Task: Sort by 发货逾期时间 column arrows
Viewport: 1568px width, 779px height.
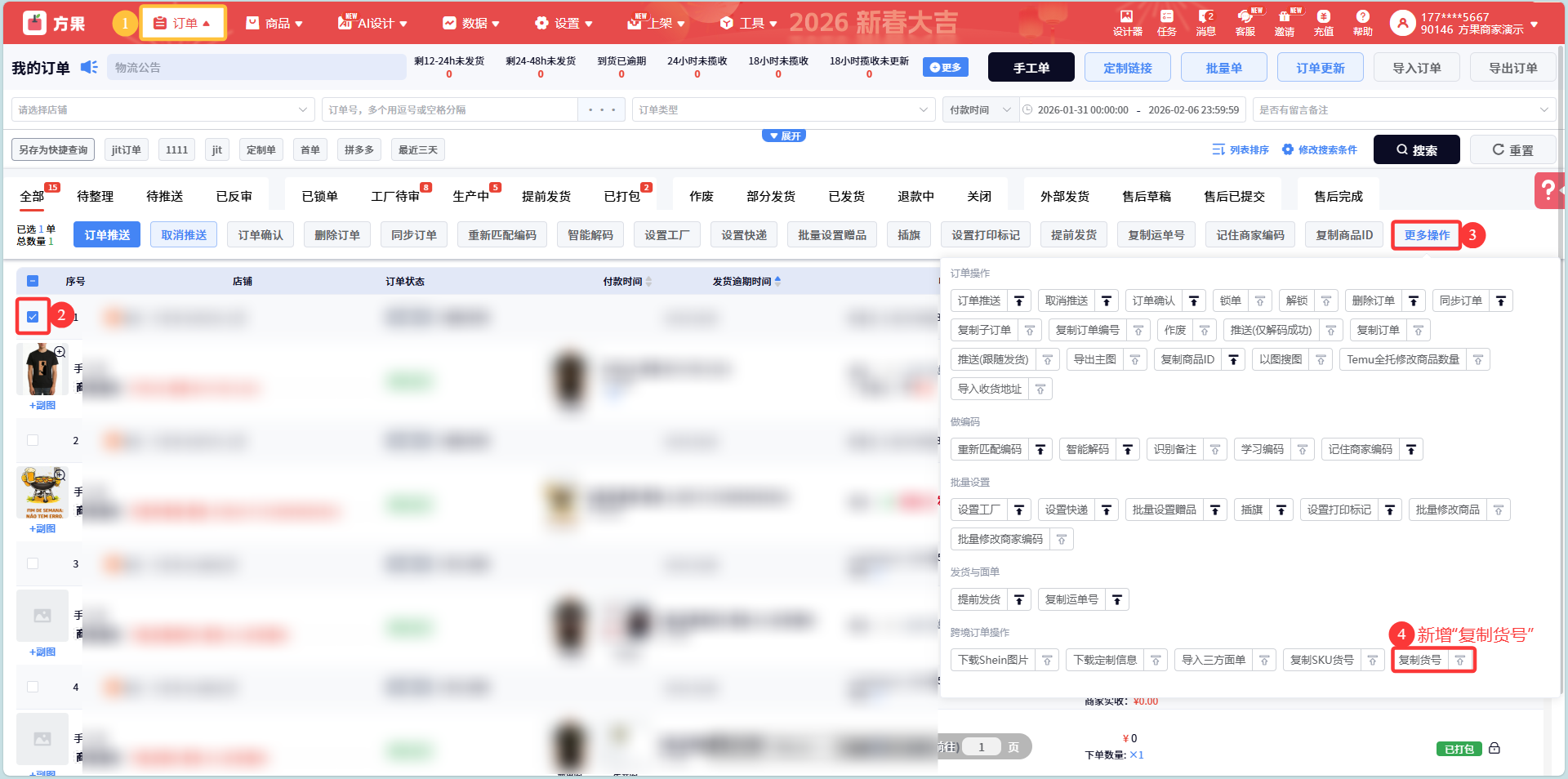Action: [777, 281]
